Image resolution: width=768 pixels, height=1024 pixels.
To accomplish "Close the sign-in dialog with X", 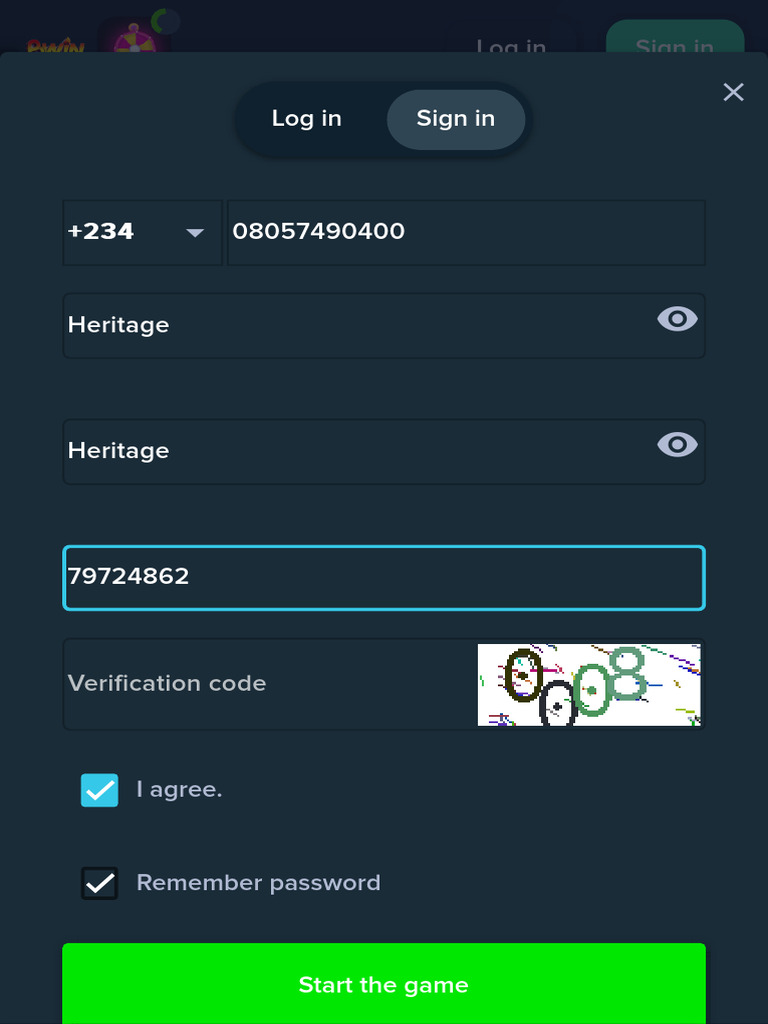I will [733, 92].
